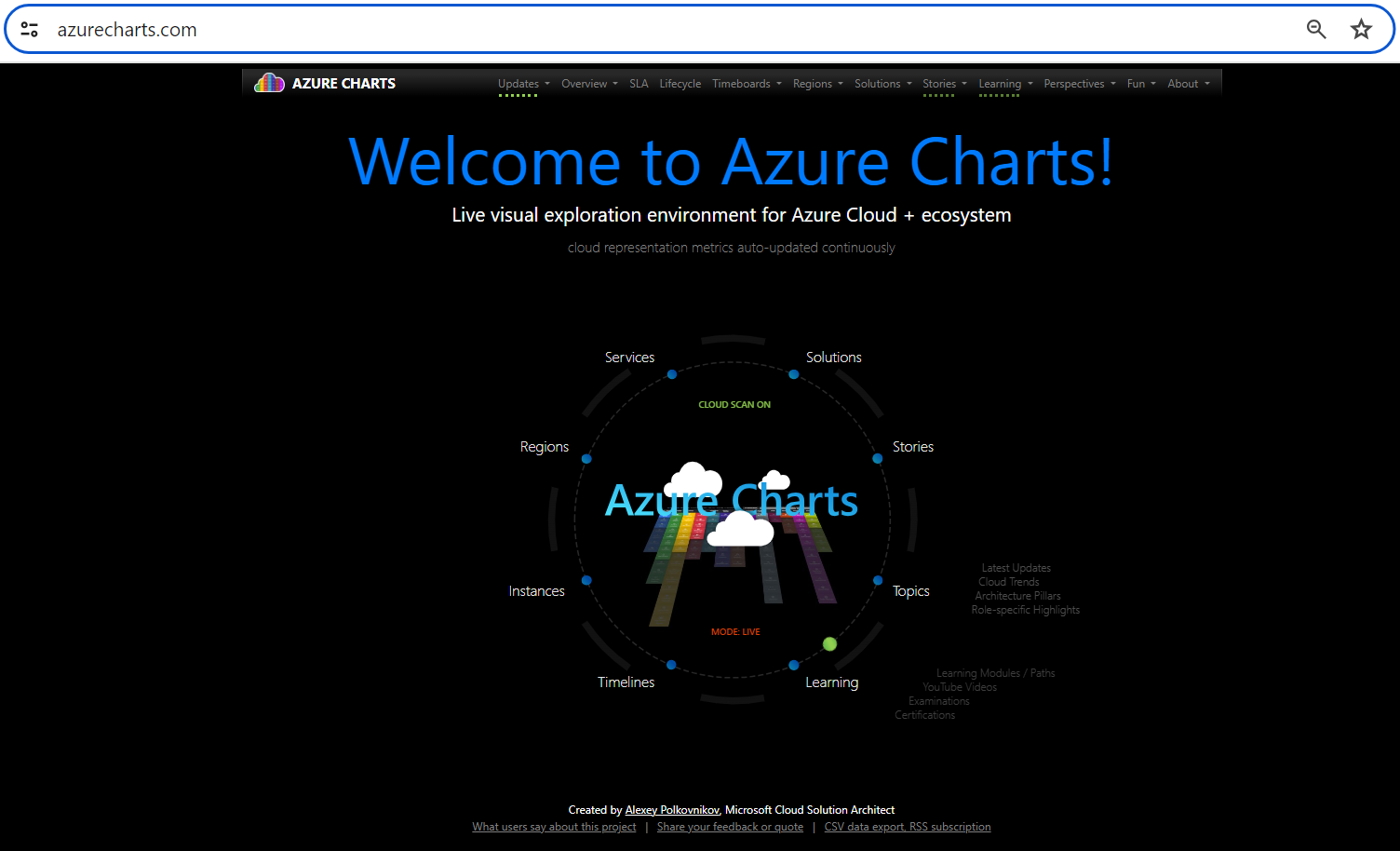The image size is (1400, 851).
Task: Click the magnifier search icon in address bar
Action: point(1316,29)
